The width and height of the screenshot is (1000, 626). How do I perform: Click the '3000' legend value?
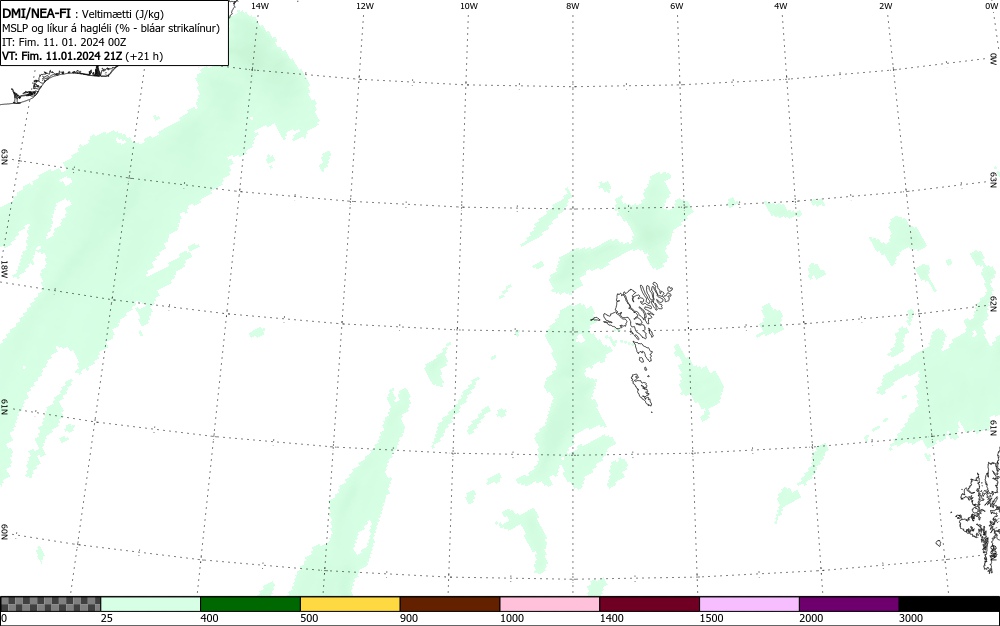pyautogui.click(x=911, y=618)
